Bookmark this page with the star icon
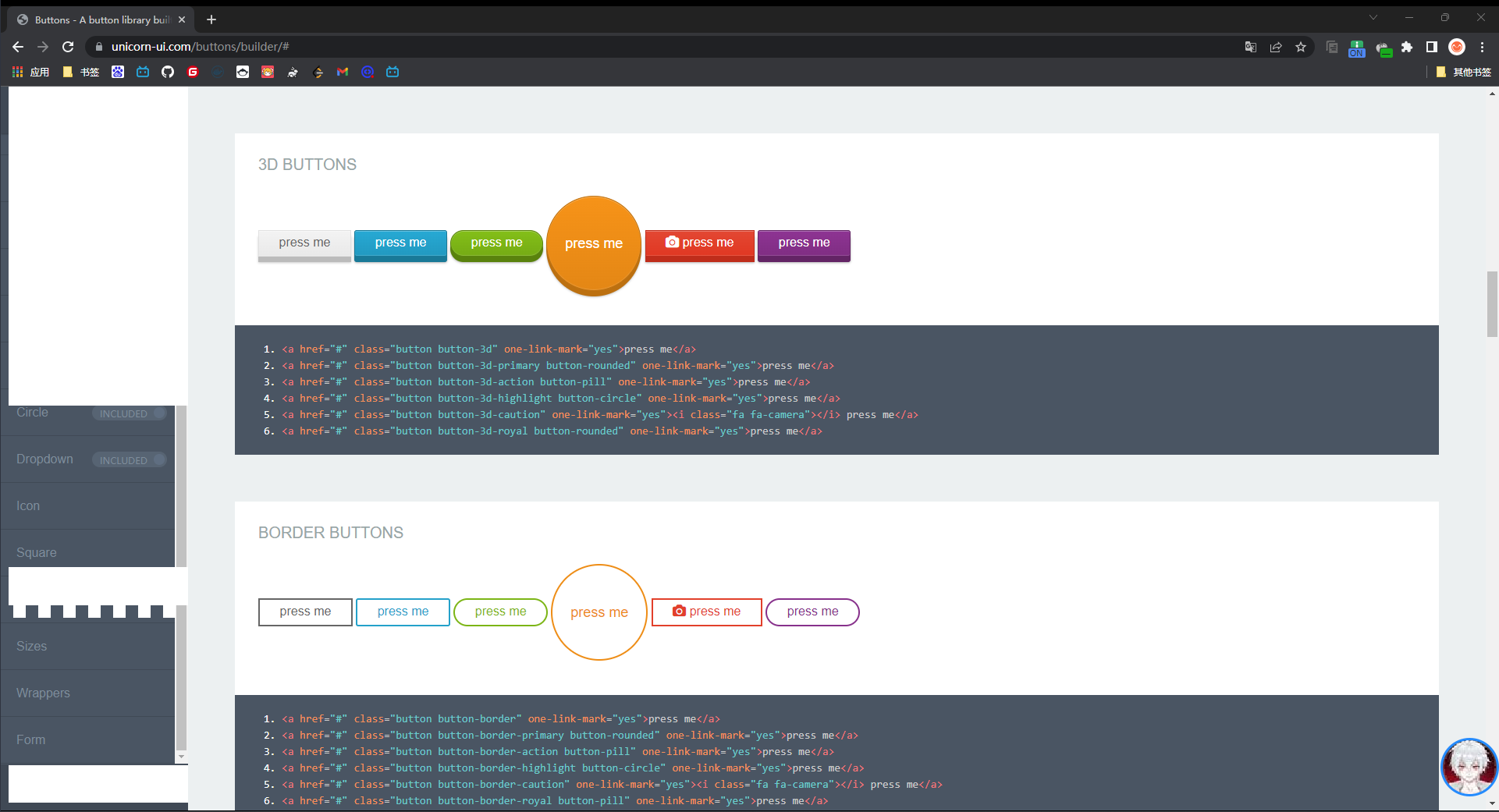Screen dimensions: 1499x812 (1301, 47)
